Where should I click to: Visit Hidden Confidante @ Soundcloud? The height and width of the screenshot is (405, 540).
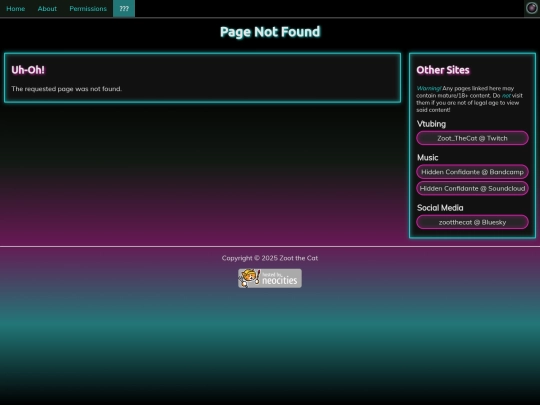472,188
